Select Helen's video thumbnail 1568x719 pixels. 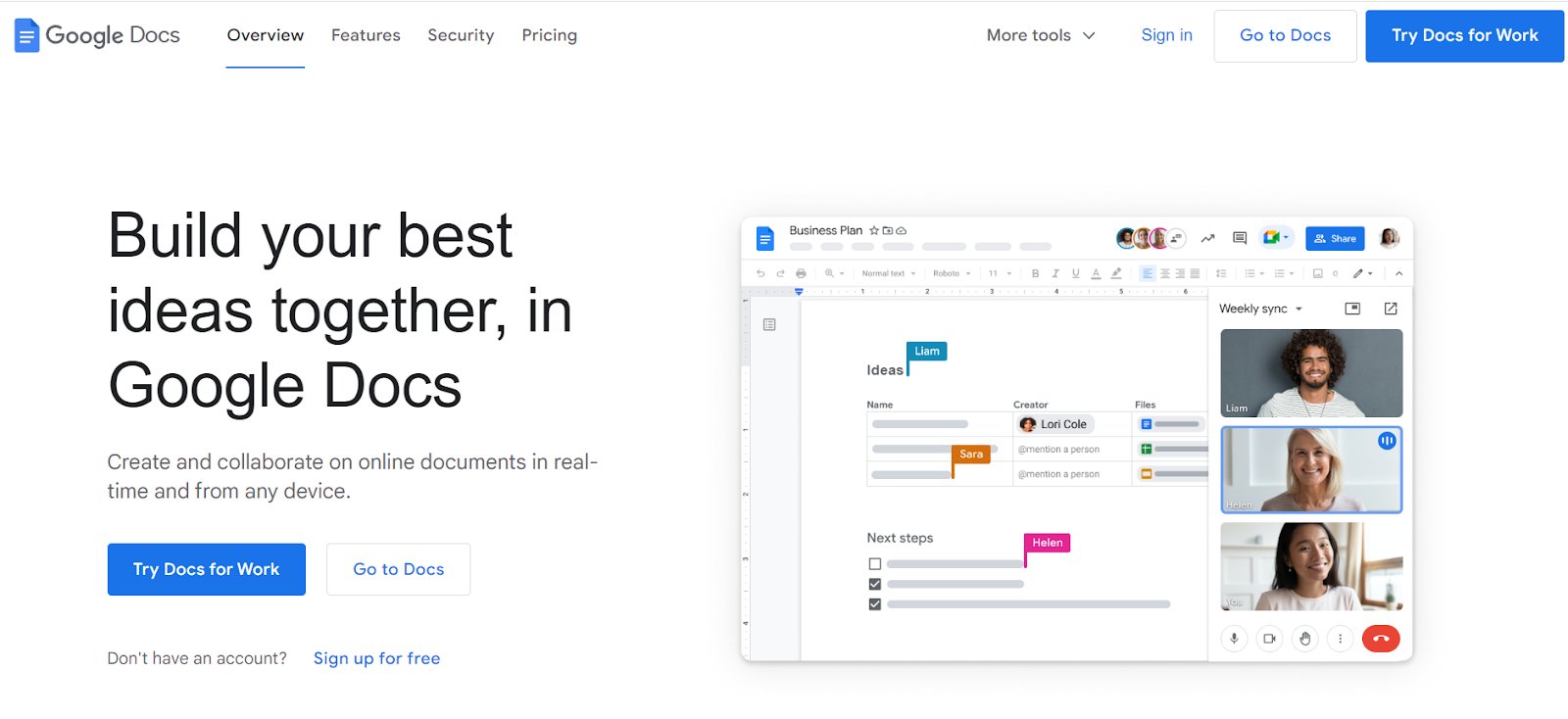pos(1311,469)
